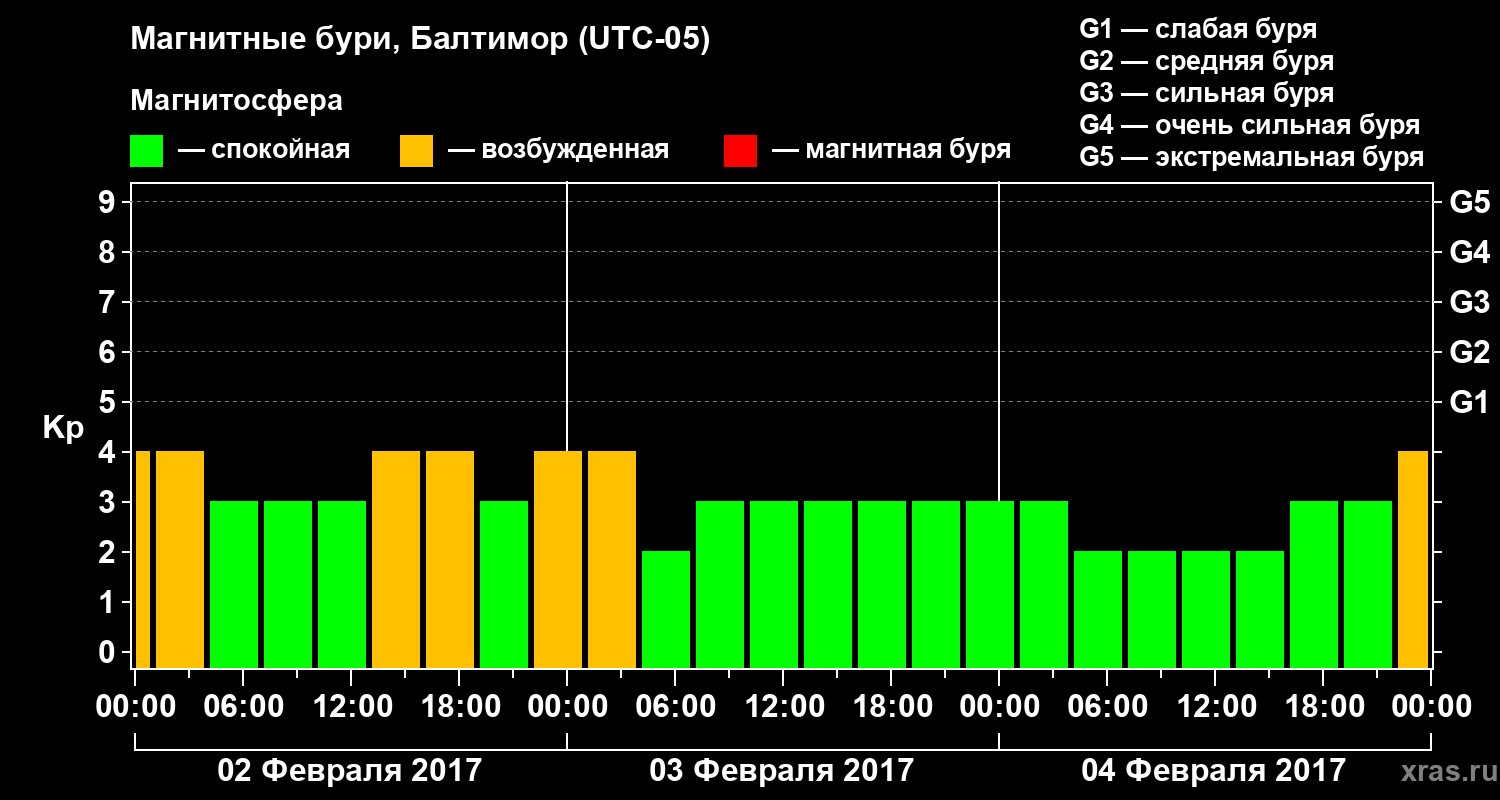Click the 'G3 — сильная буря' legend line

pyautogui.click(x=1206, y=93)
